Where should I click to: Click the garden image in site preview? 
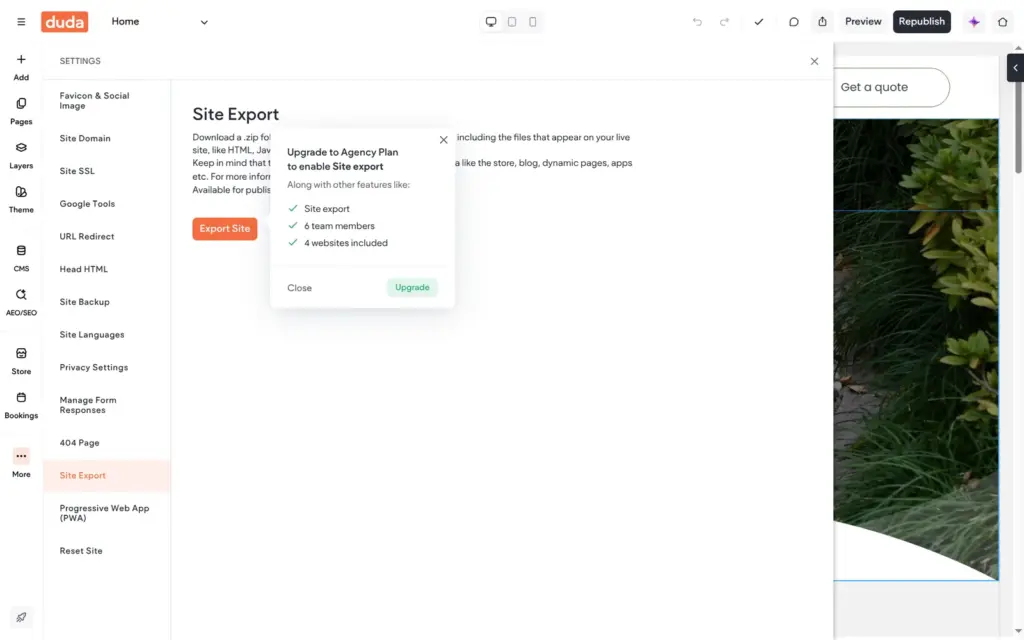pyautogui.click(x=916, y=349)
